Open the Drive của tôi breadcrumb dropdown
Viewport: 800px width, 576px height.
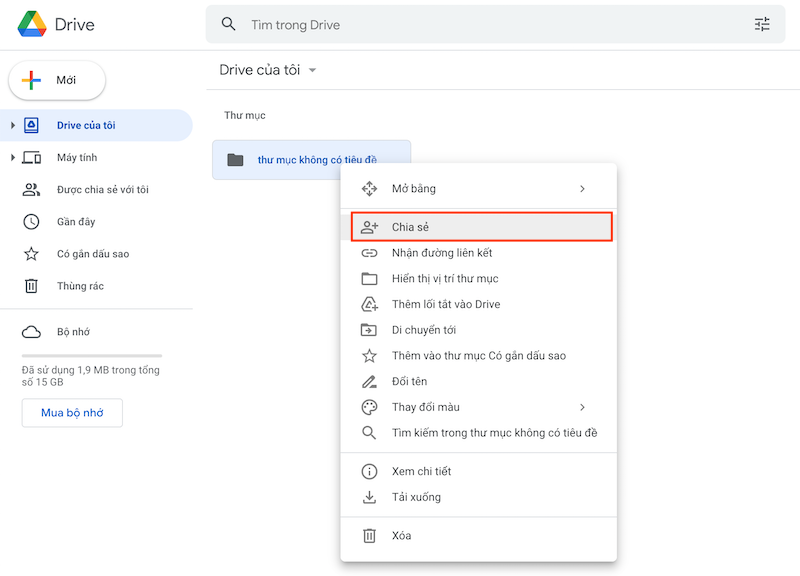[x=311, y=70]
